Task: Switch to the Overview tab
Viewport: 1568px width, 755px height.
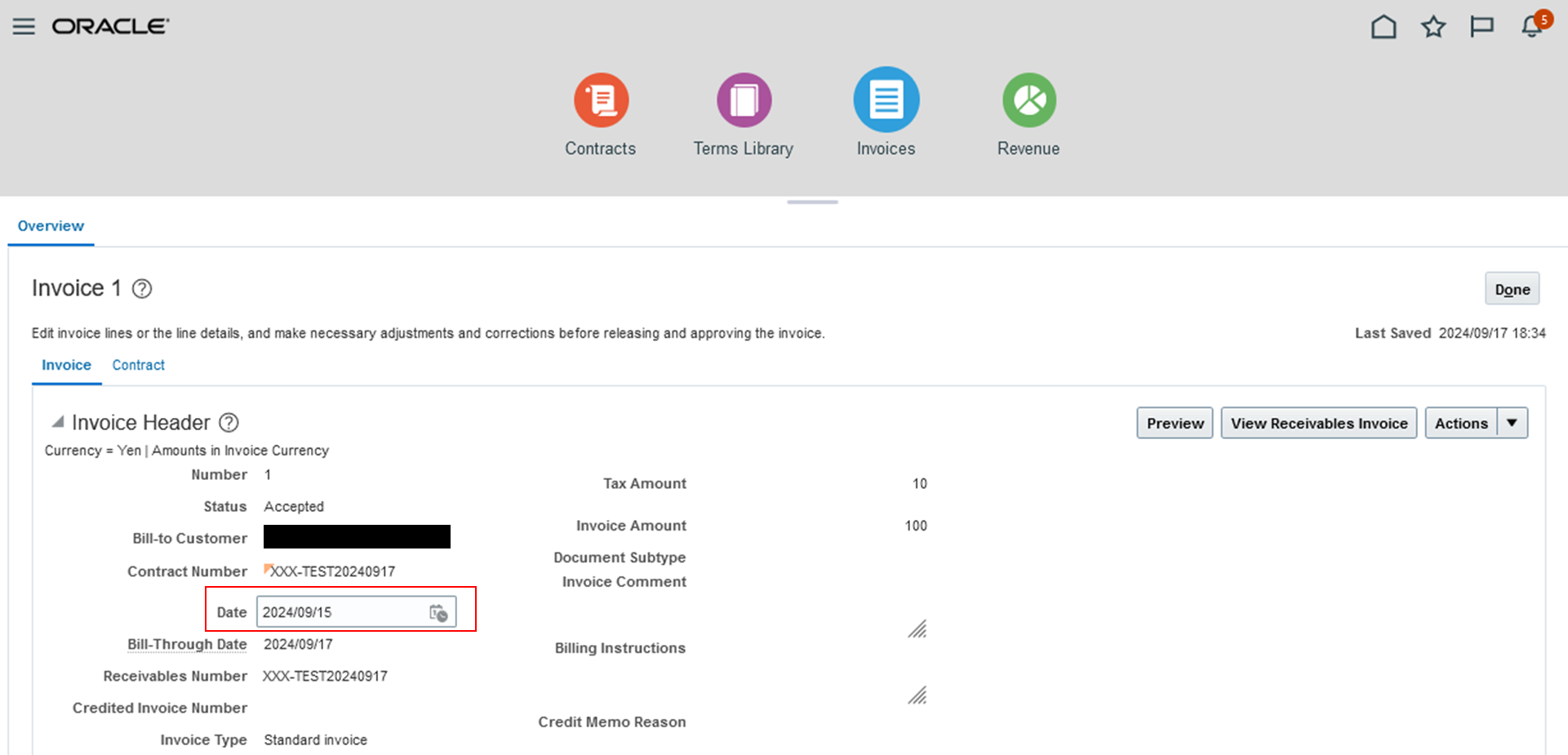Action: point(51,226)
